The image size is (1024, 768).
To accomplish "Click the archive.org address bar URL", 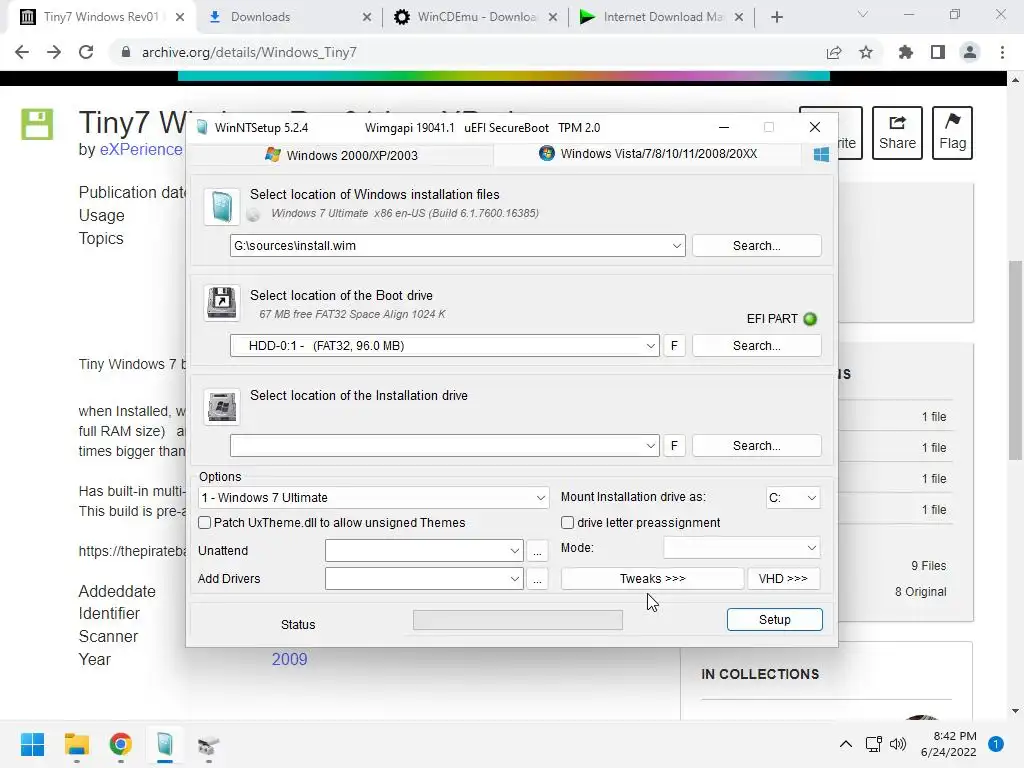I will coord(249,52).
